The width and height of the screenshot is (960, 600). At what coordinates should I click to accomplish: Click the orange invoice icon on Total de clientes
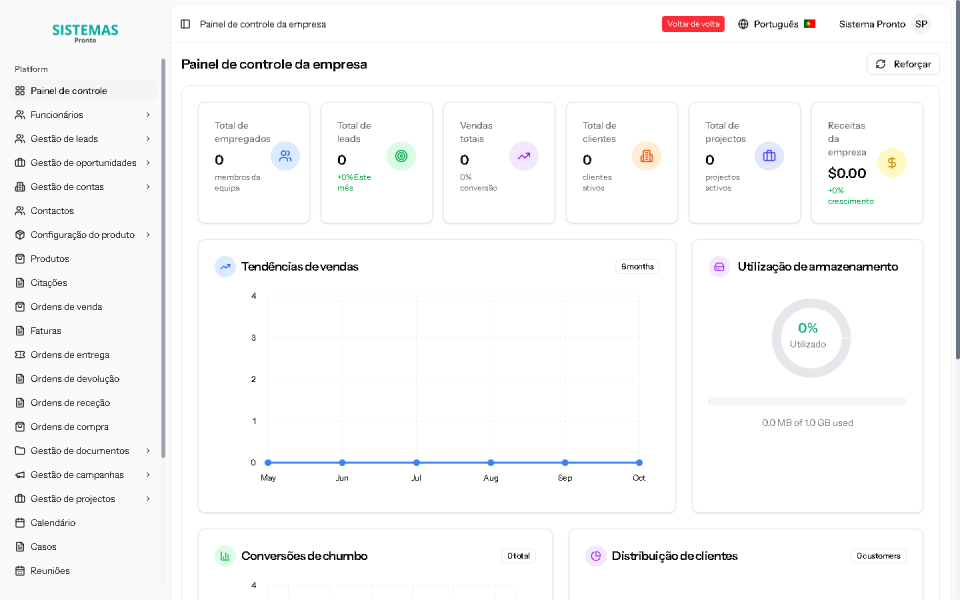click(x=645, y=156)
